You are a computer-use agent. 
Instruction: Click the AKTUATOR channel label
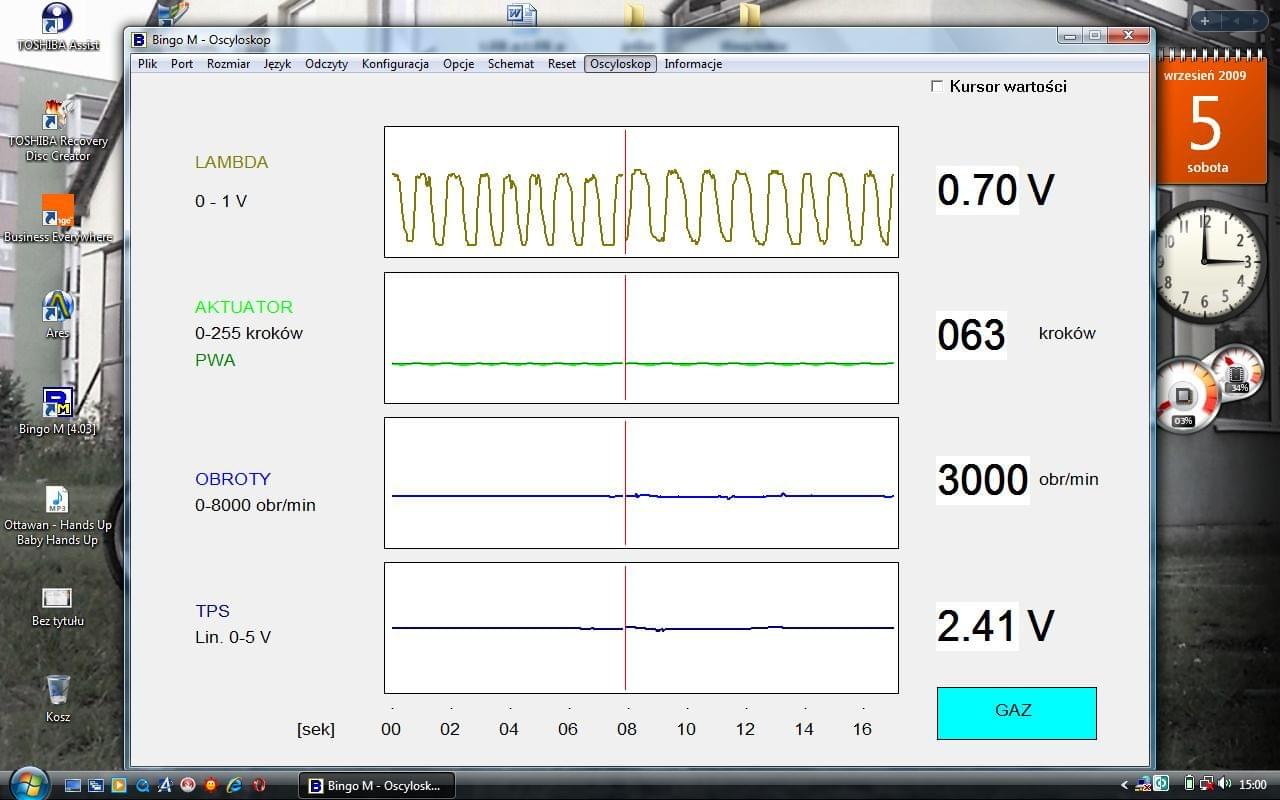pyautogui.click(x=244, y=307)
